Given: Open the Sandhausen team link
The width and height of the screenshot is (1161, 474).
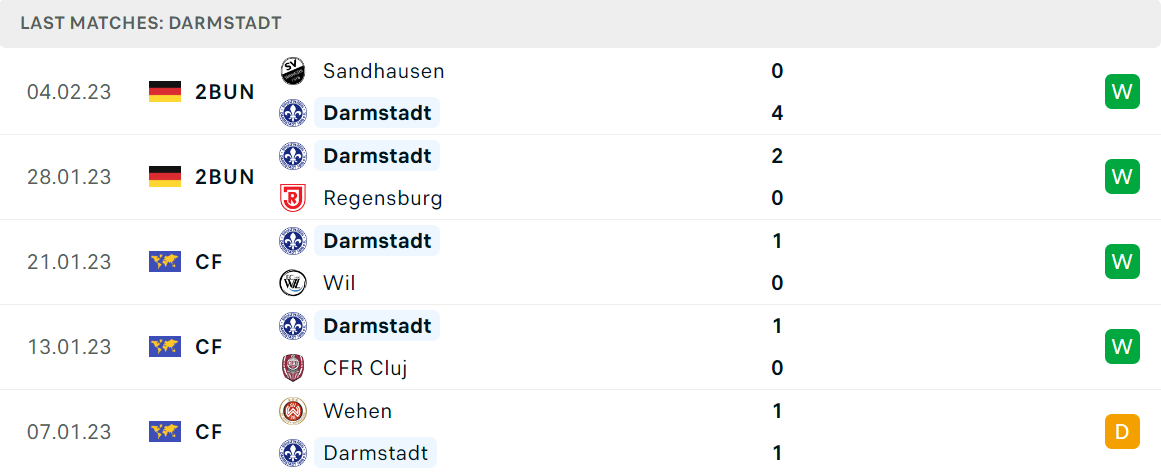Looking at the screenshot, I should tap(384, 71).
